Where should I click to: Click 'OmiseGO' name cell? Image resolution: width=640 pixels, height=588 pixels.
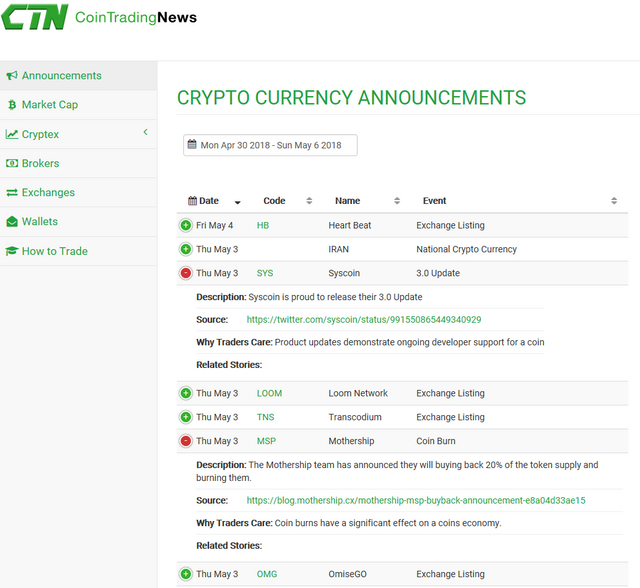347,574
